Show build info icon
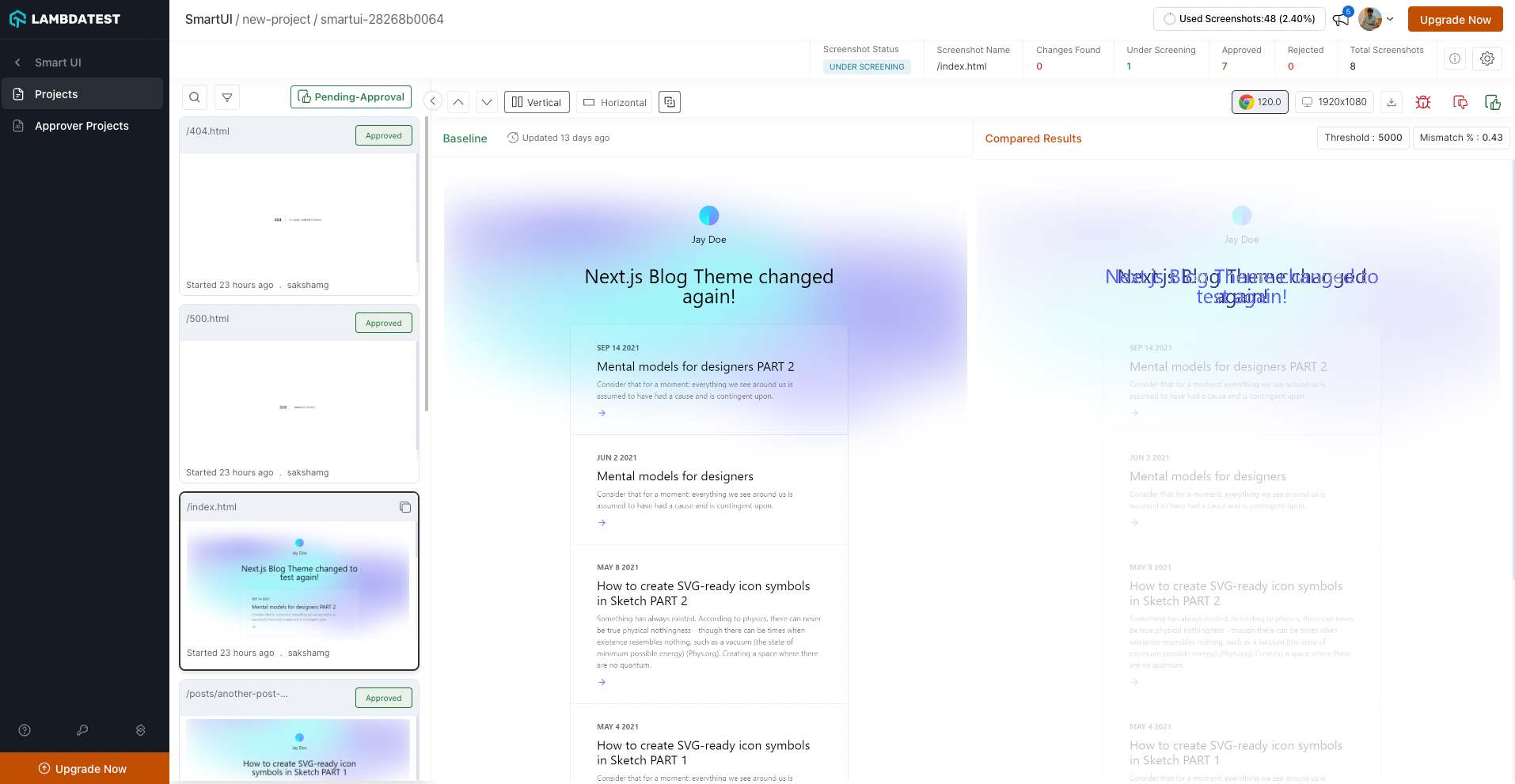Screen dimensions: 1515x784 (x=1455, y=59)
